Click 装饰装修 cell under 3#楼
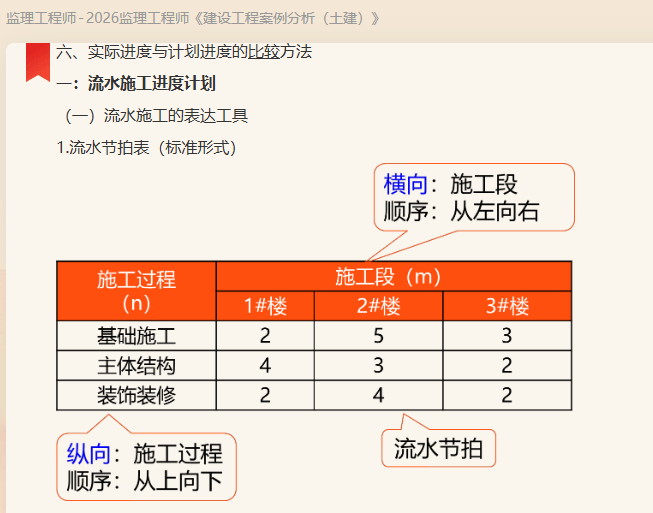 507,395
